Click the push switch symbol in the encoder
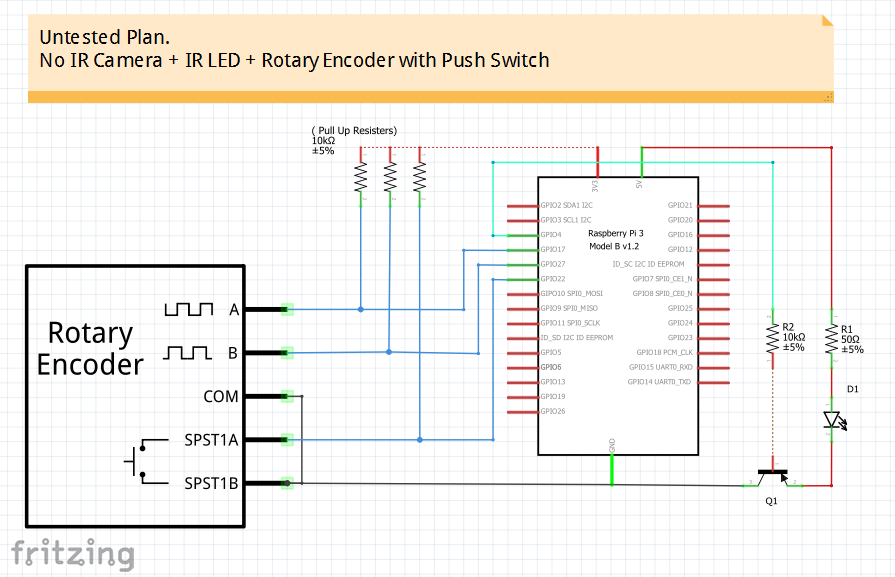The image size is (895, 577). (145, 461)
